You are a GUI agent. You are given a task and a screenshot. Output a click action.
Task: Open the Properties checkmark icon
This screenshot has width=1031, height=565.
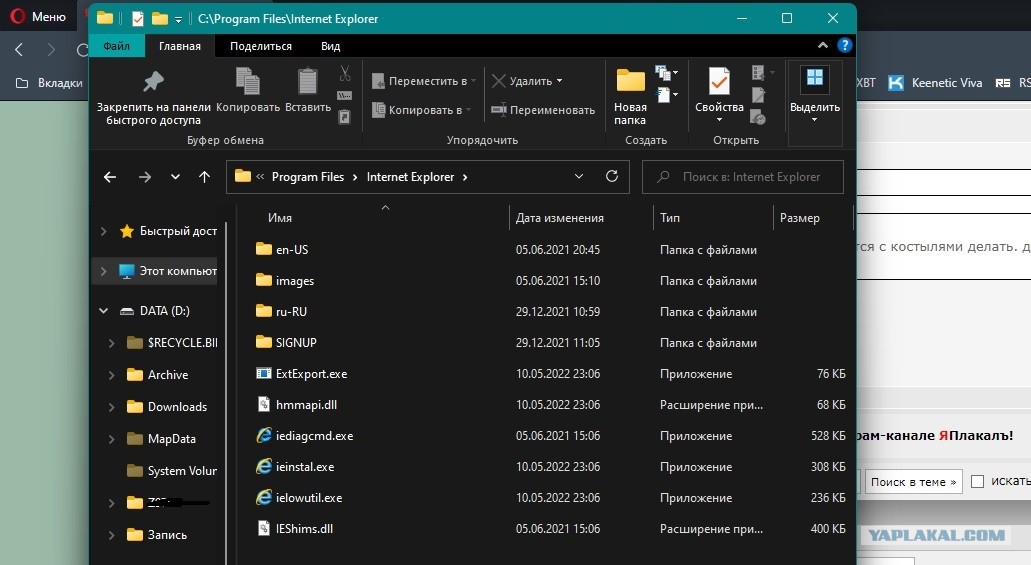click(x=719, y=82)
